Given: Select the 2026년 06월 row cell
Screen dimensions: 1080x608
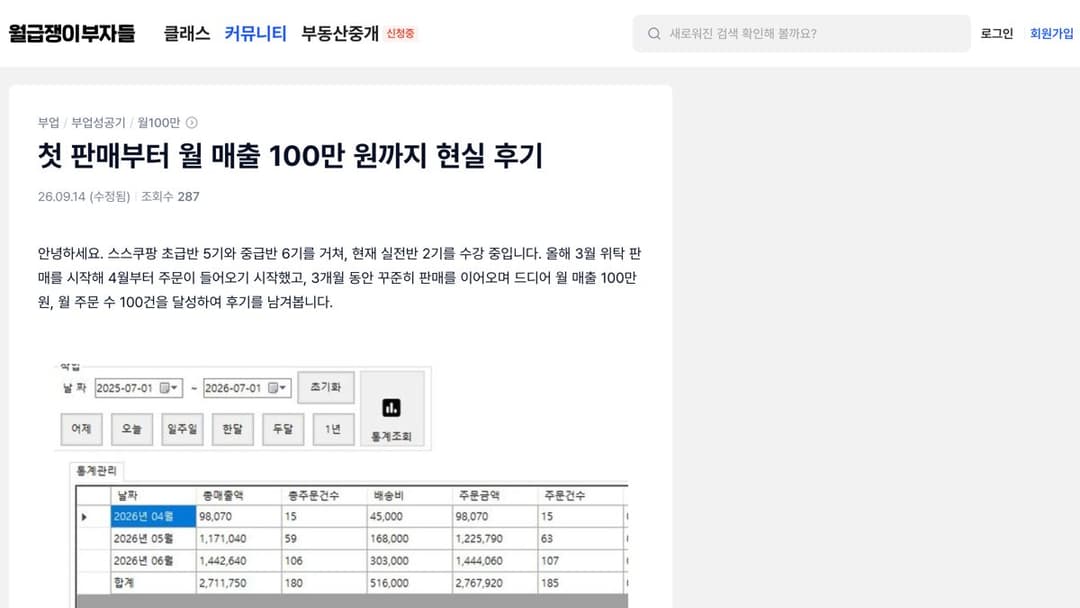Looking at the screenshot, I should pos(153,560).
